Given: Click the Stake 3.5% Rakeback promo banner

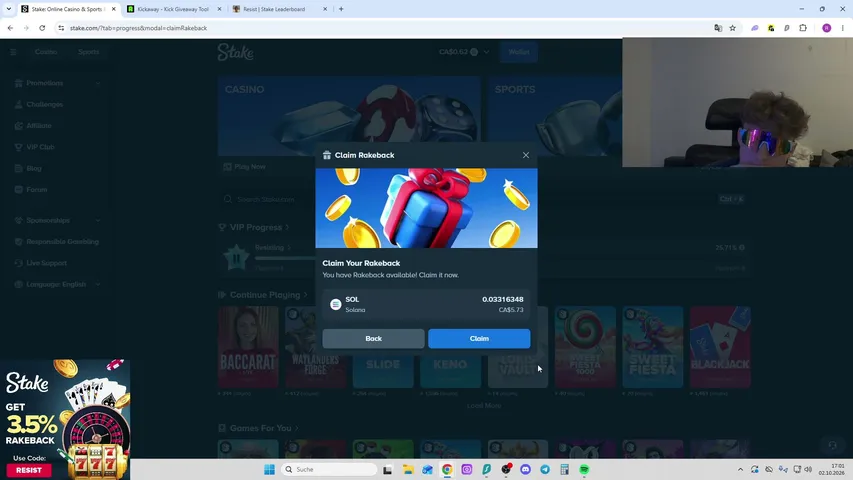Looking at the screenshot, I should pyautogui.click(x=65, y=419).
